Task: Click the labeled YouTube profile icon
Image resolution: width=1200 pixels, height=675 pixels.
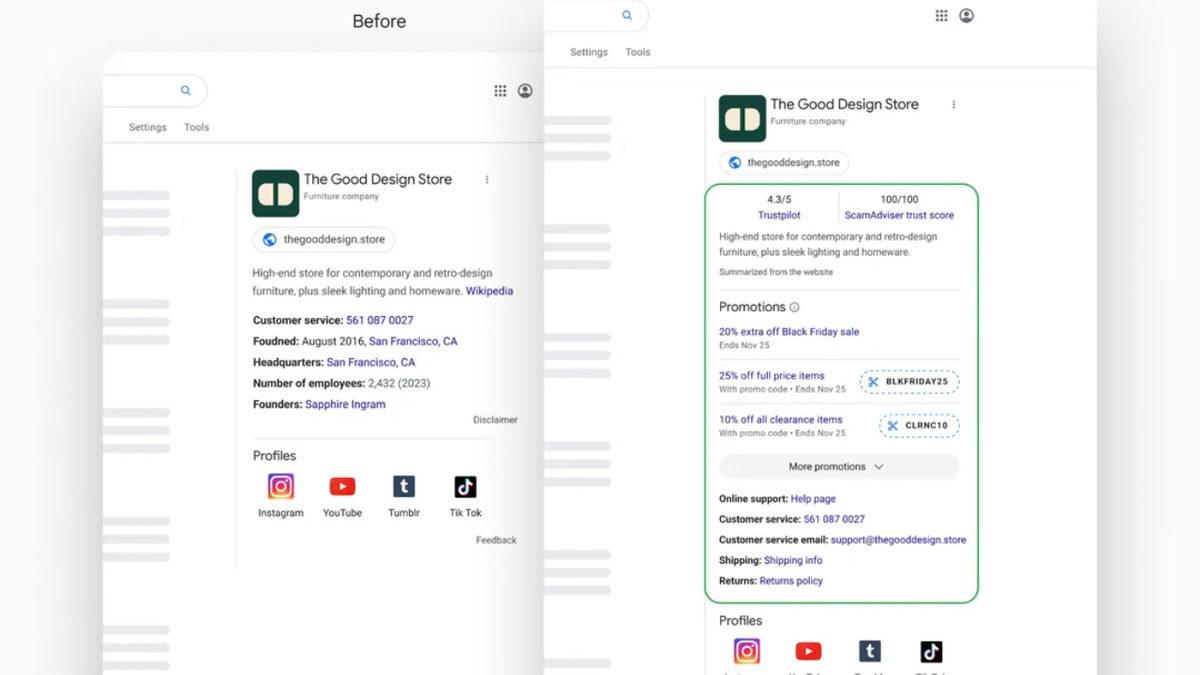Action: tap(342, 487)
